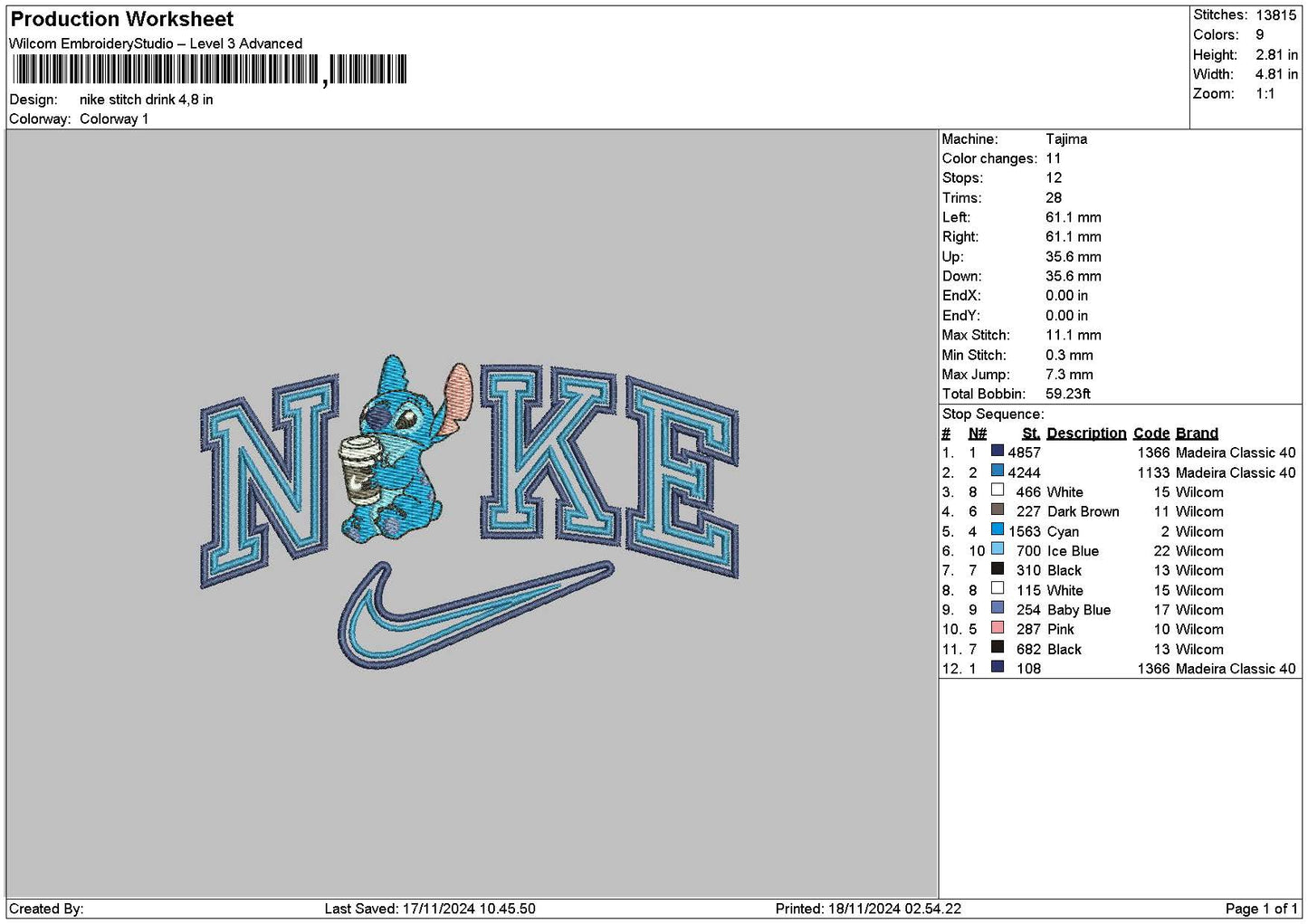The image size is (1308, 924).
Task: Click the Stitches value 13815
Action: (1276, 15)
